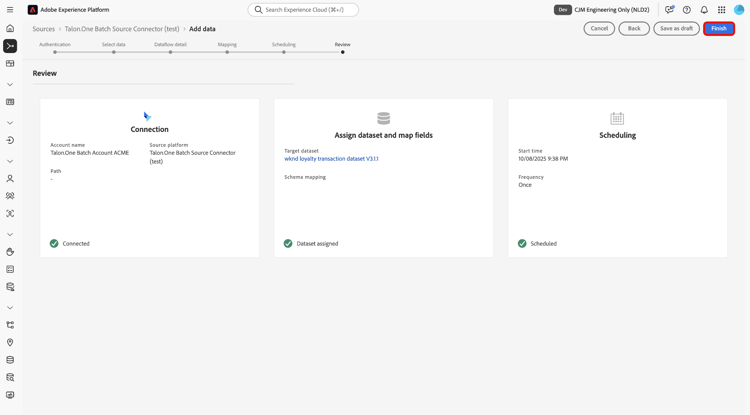Open the user profile avatar
This screenshot has width=750, height=415.
739,10
